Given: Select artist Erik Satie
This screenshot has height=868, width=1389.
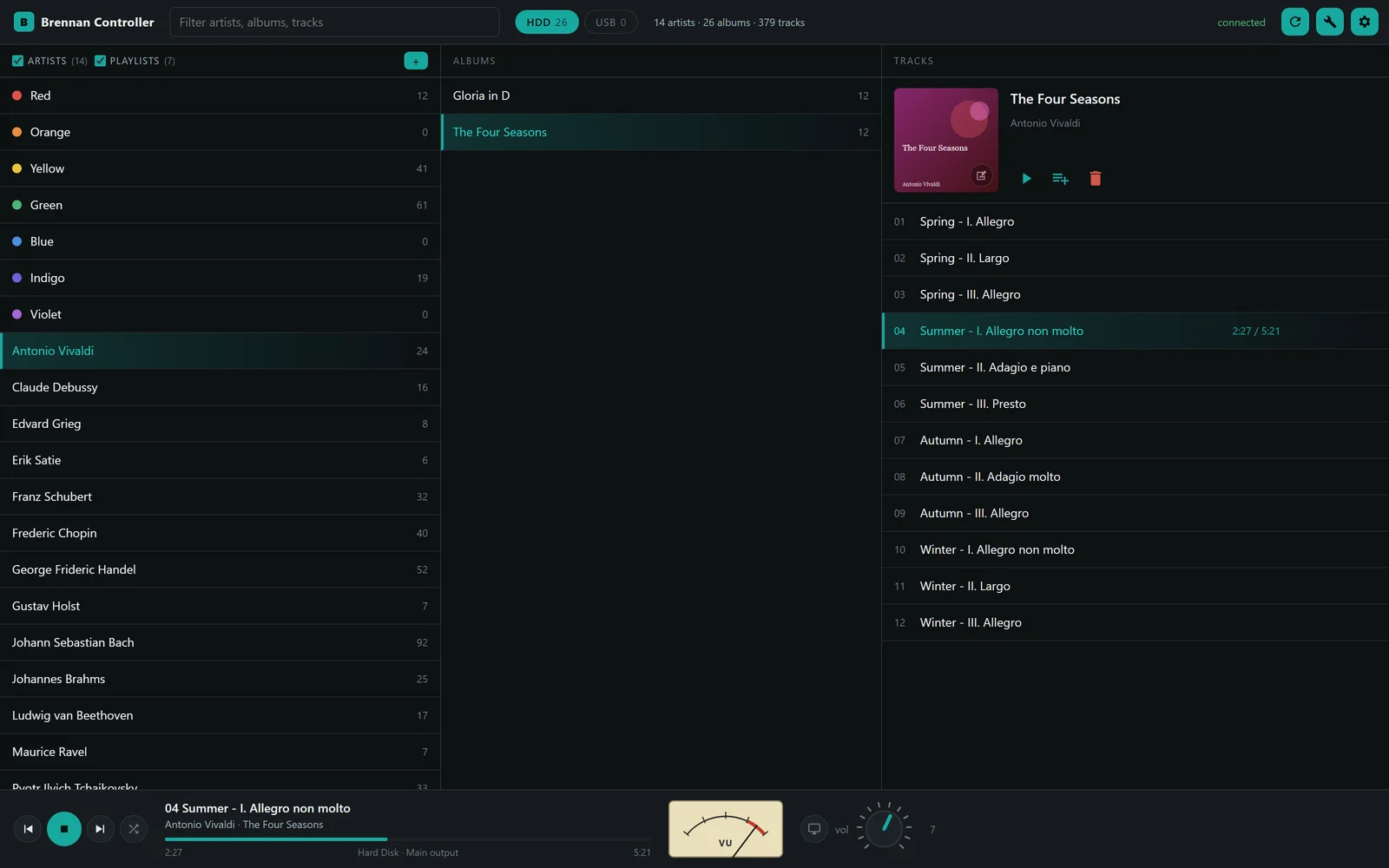Looking at the screenshot, I should pyautogui.click(x=220, y=460).
